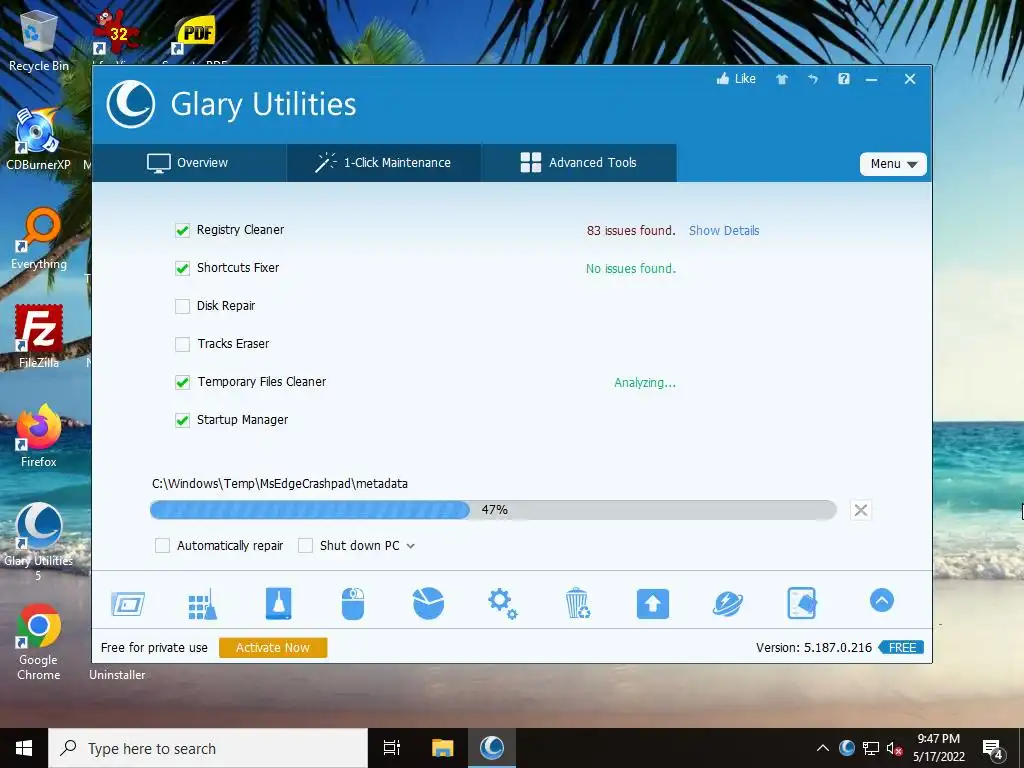The width and height of the screenshot is (1024, 768).
Task: Select the Everything search desktop icon
Action: pyautogui.click(x=39, y=239)
